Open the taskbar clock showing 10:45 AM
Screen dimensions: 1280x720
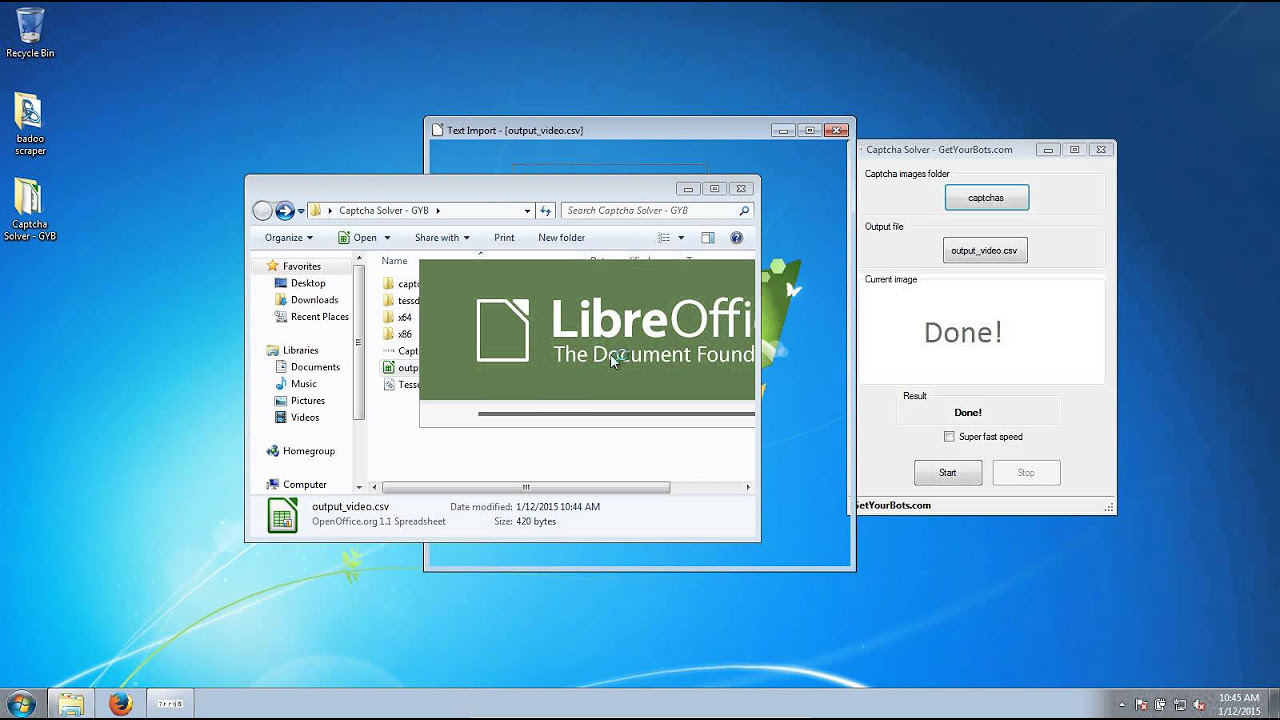(1239, 704)
